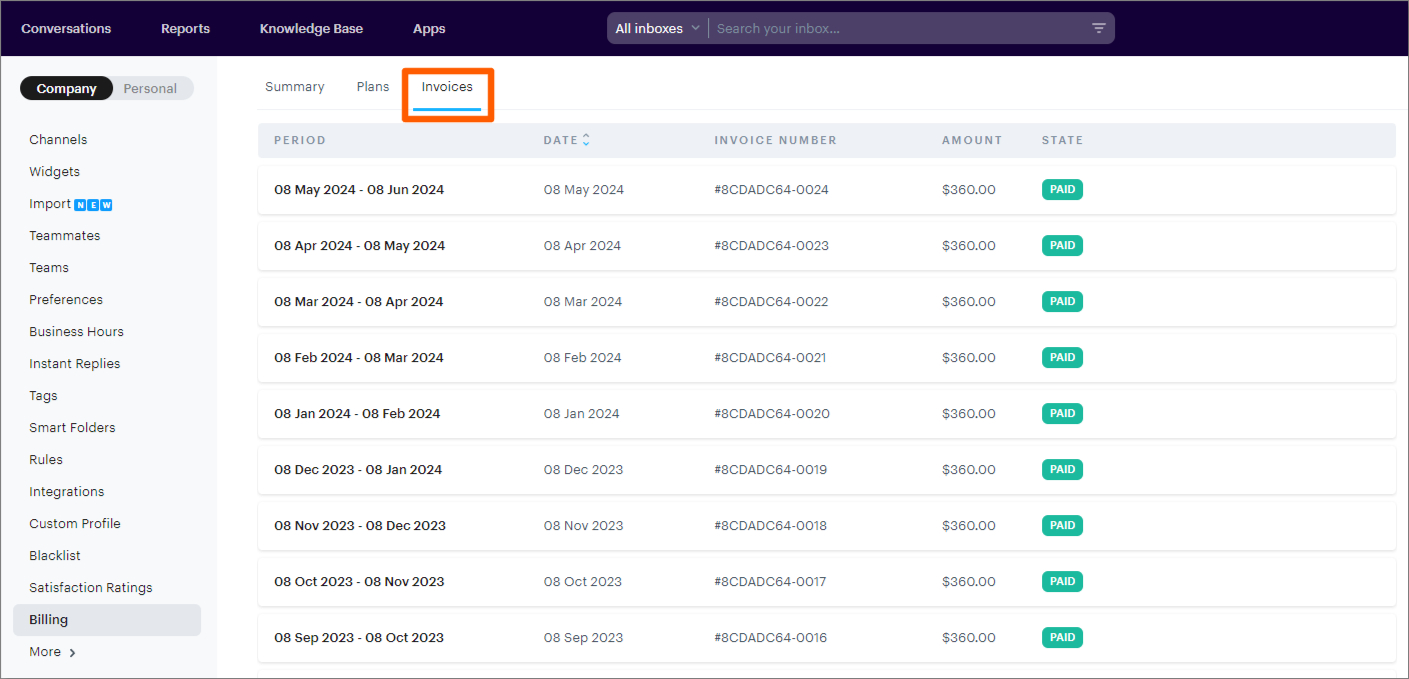
Task: Open Reports in the top navigation
Action: pos(185,28)
